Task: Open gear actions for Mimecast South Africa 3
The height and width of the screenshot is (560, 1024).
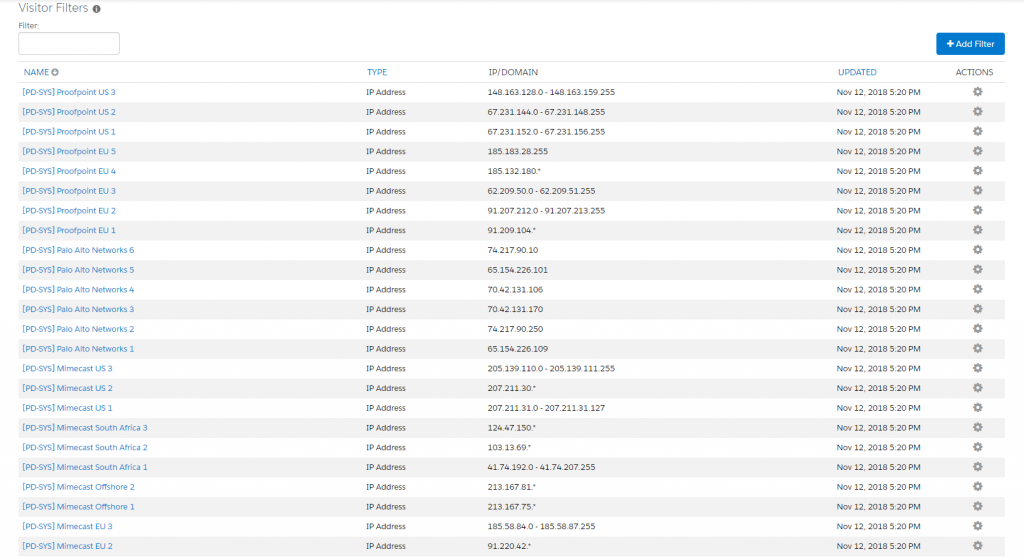Action: point(977,428)
